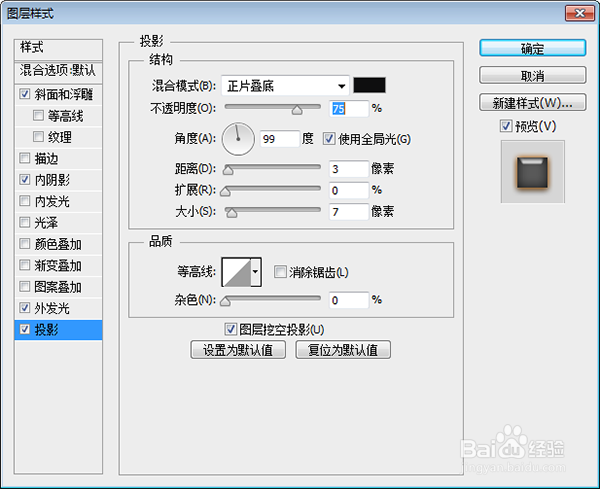Click 复位为默认值 button
600x489 pixels.
point(343,350)
